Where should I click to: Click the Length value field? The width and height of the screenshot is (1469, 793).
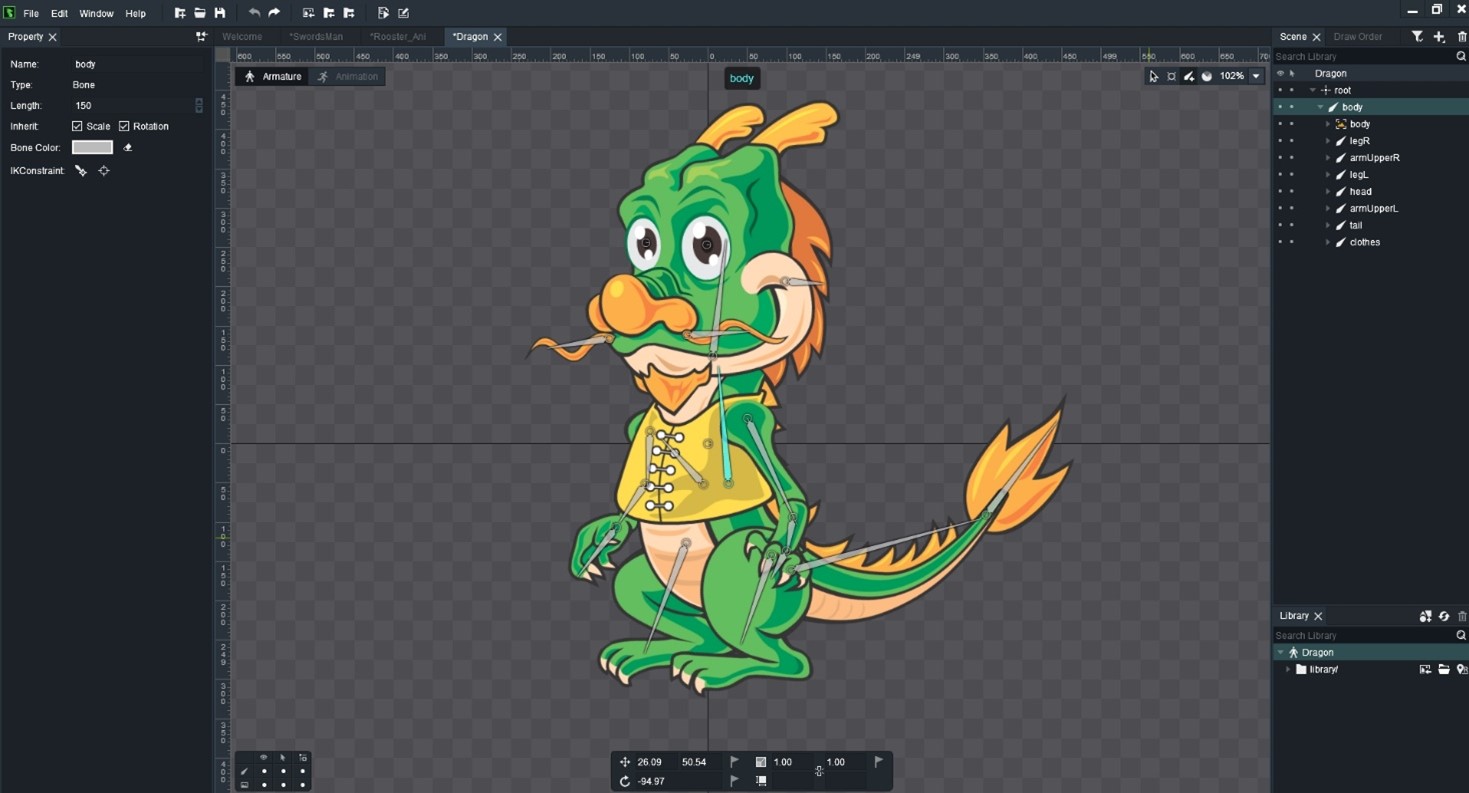click(x=132, y=106)
